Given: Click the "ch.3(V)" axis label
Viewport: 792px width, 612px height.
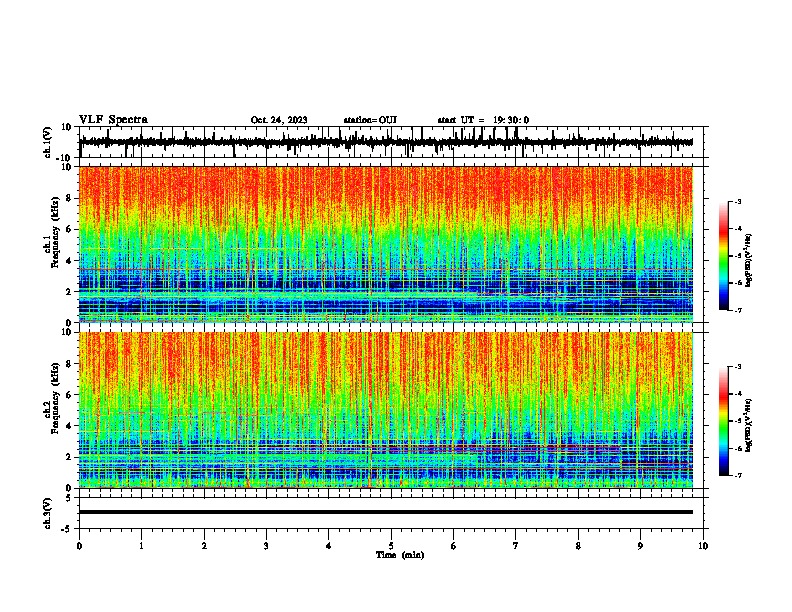Looking at the screenshot, I should point(48,513).
